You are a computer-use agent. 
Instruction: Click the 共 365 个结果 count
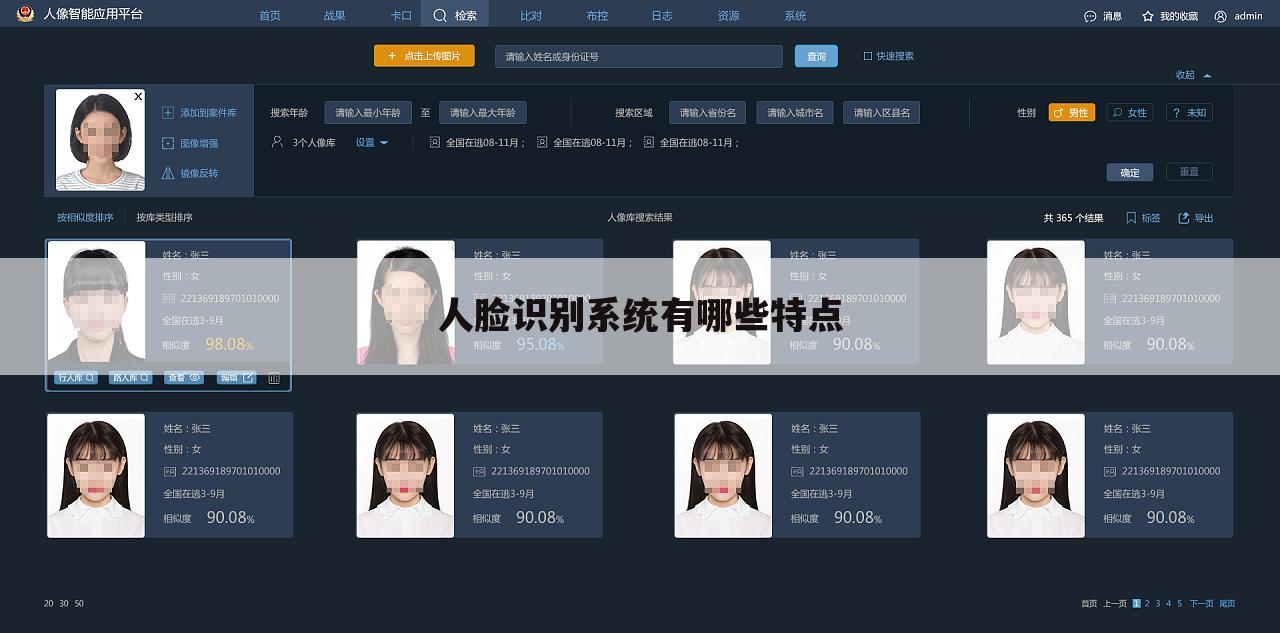tap(1073, 217)
